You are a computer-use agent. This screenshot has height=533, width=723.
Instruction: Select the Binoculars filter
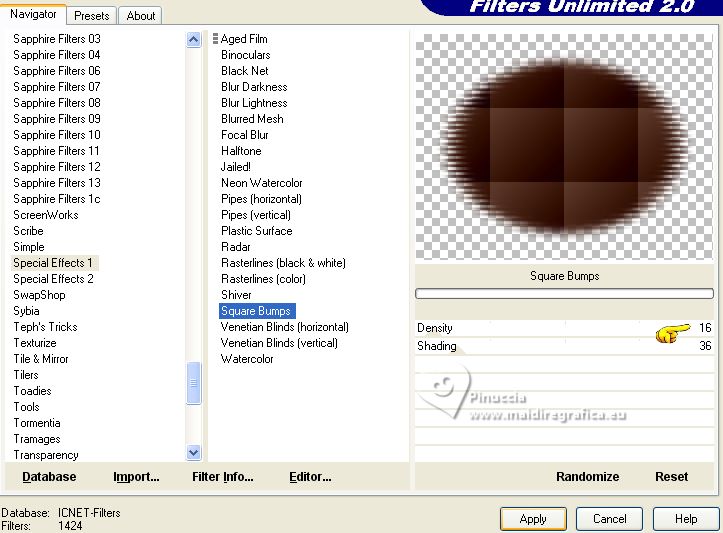[246, 55]
